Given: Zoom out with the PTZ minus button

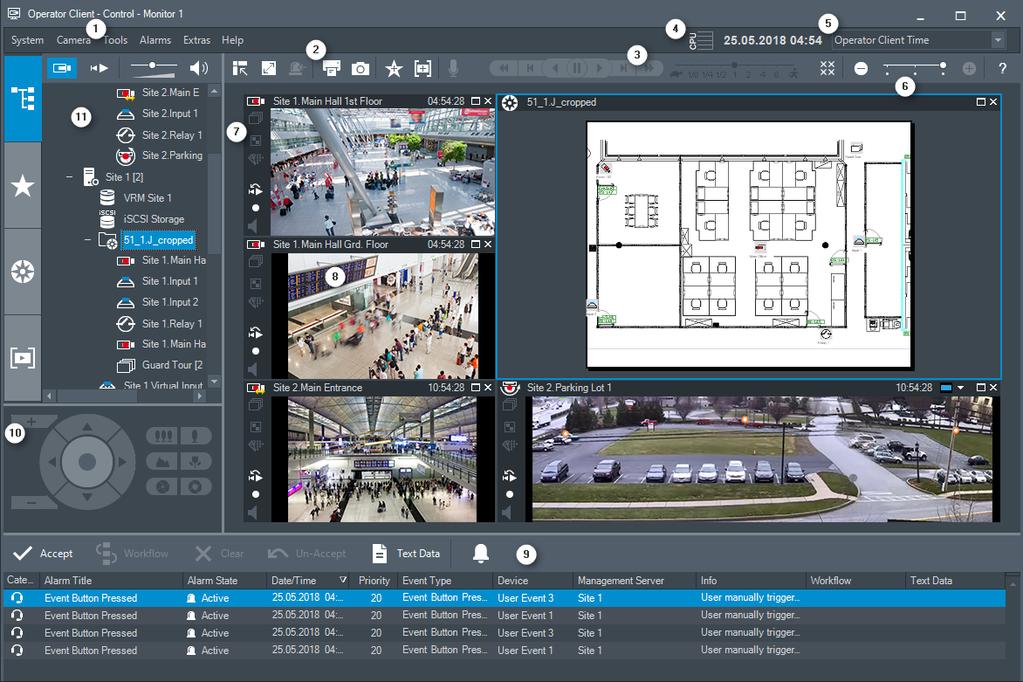Looking at the screenshot, I should (x=31, y=503).
